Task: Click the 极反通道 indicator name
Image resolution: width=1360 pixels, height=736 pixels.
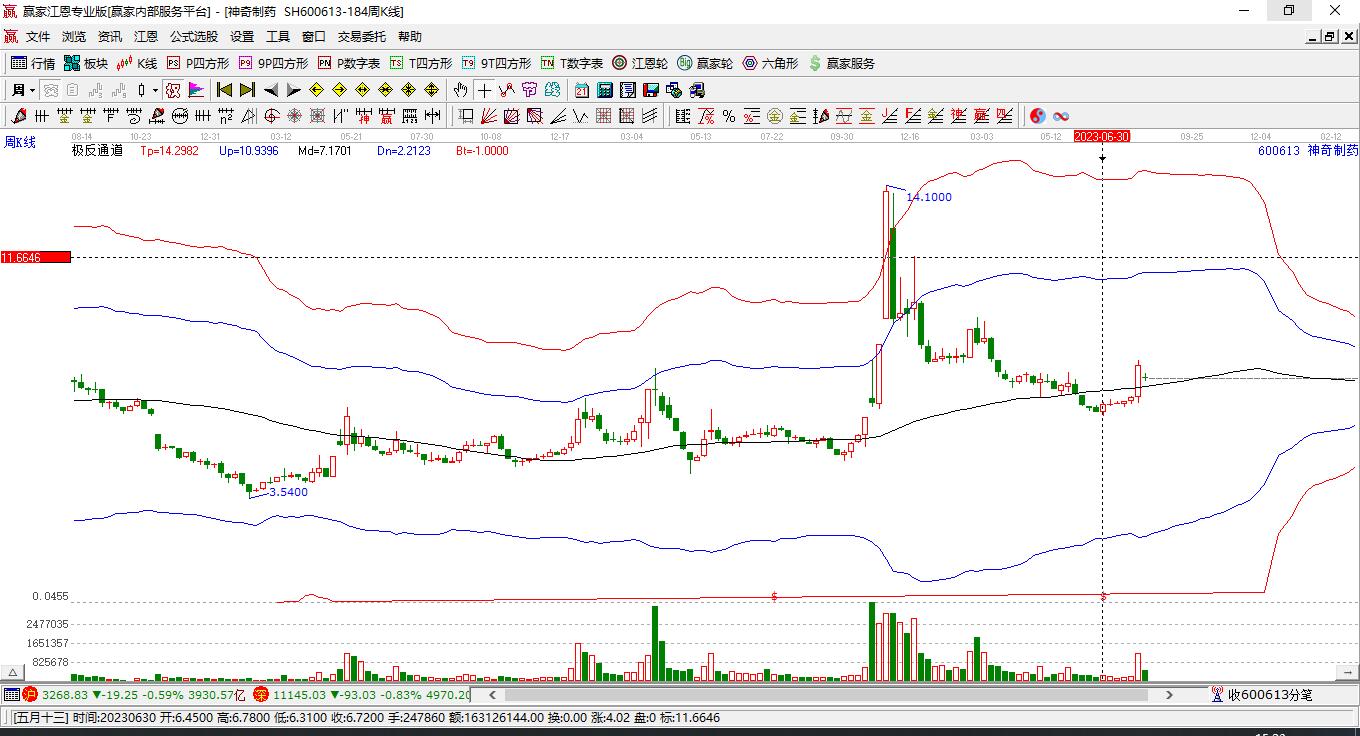Action: coord(97,151)
